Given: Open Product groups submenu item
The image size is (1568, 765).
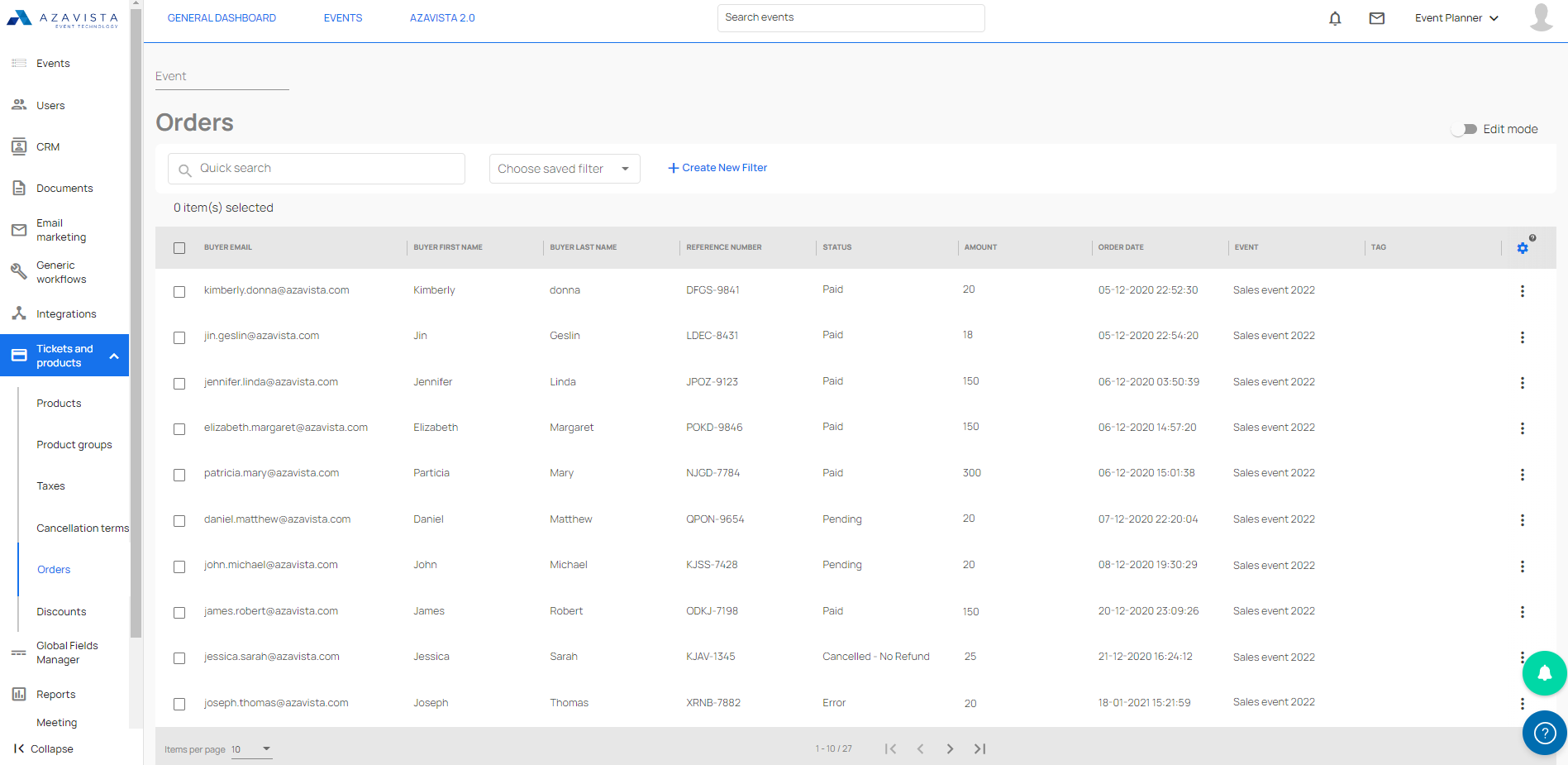Looking at the screenshot, I should coord(74,445).
